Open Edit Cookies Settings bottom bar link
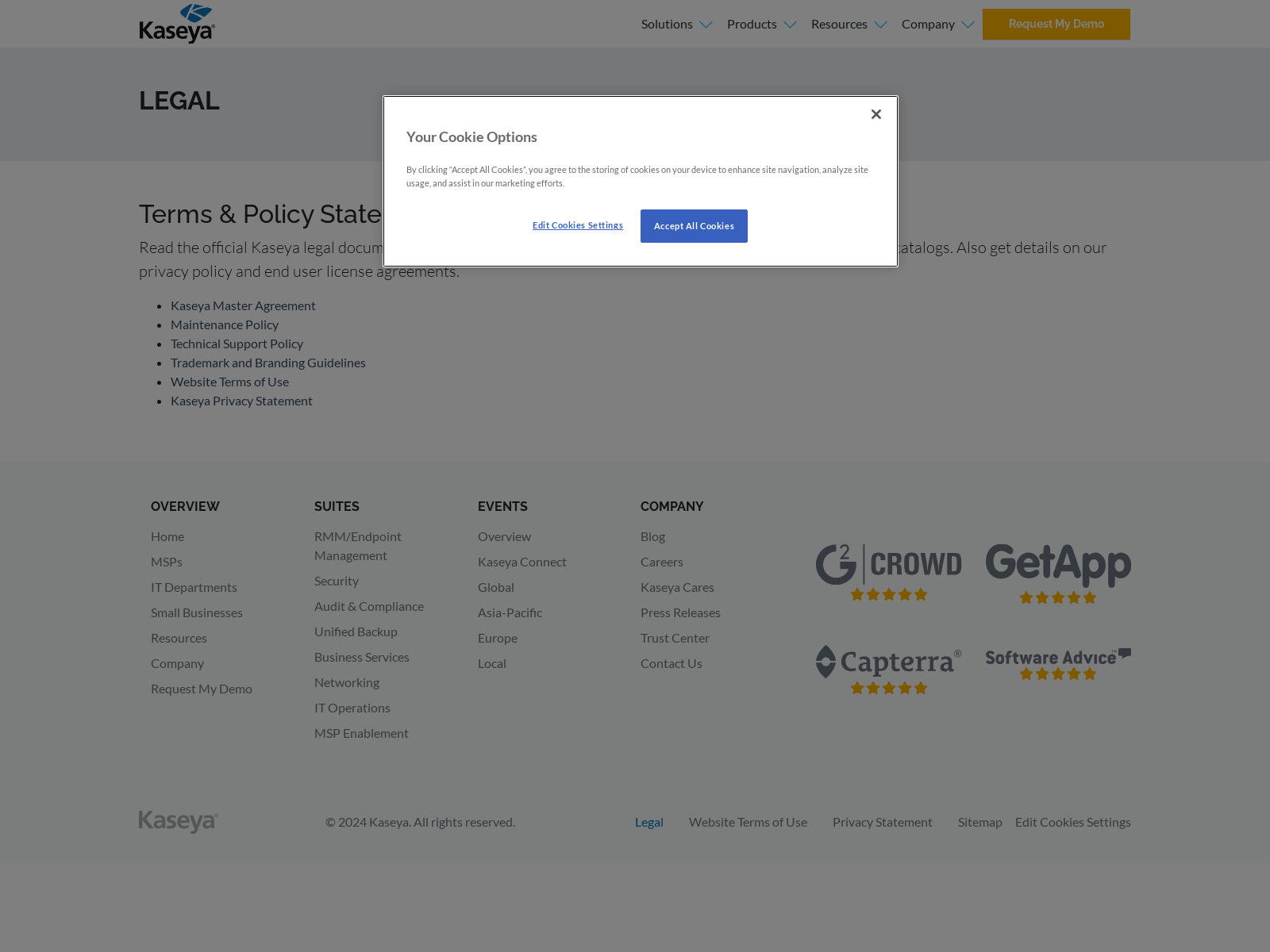Screen dimensions: 1270x952 (1073, 822)
